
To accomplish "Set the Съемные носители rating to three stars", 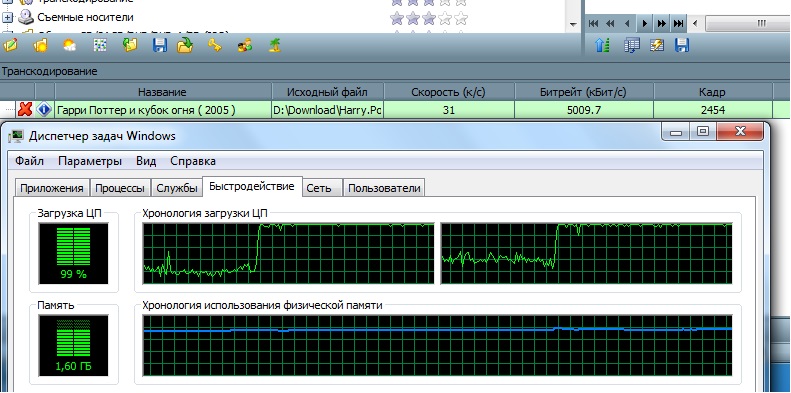I will [429, 19].
